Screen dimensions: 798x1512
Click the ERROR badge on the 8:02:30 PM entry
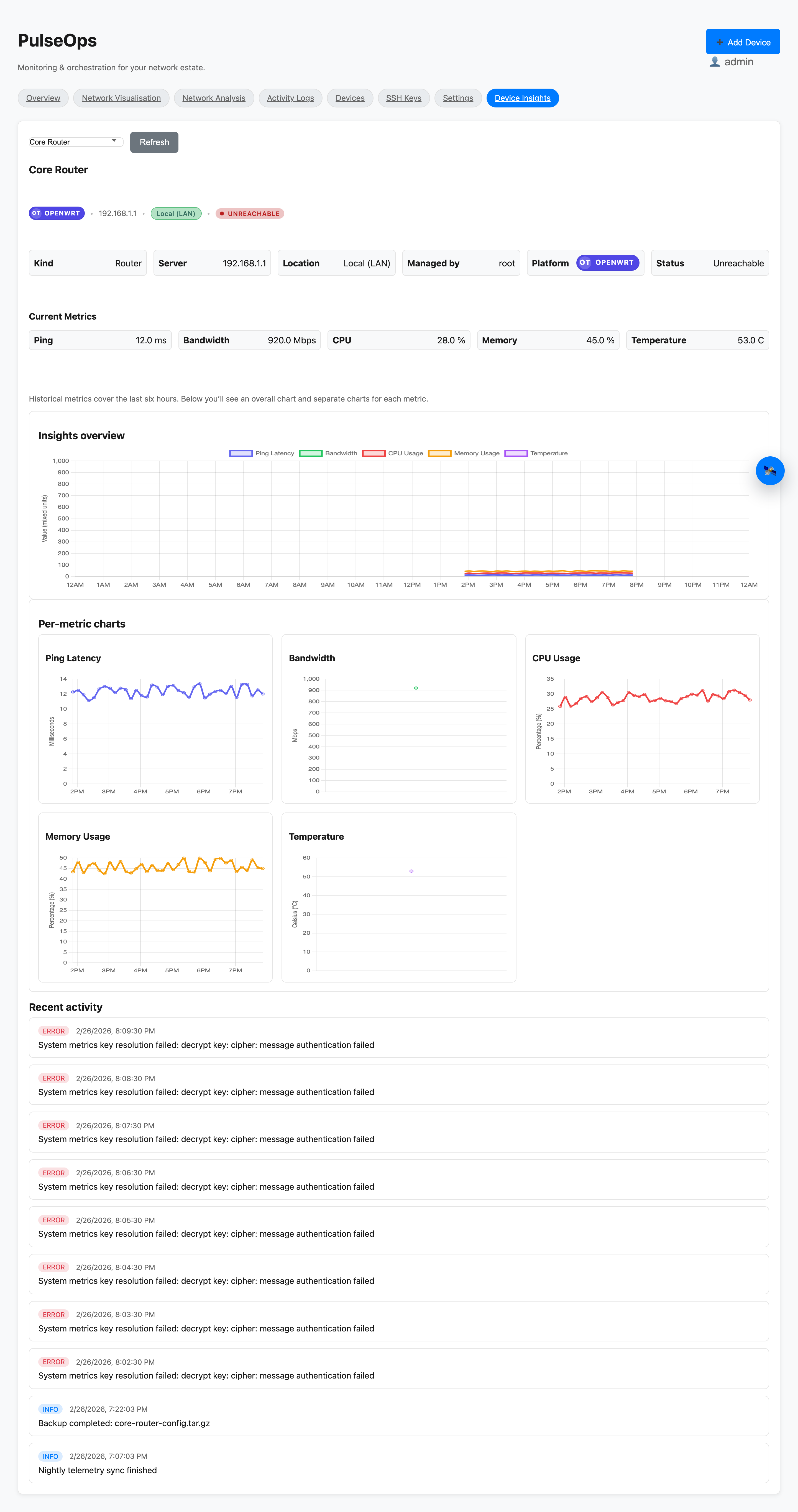click(53, 1362)
